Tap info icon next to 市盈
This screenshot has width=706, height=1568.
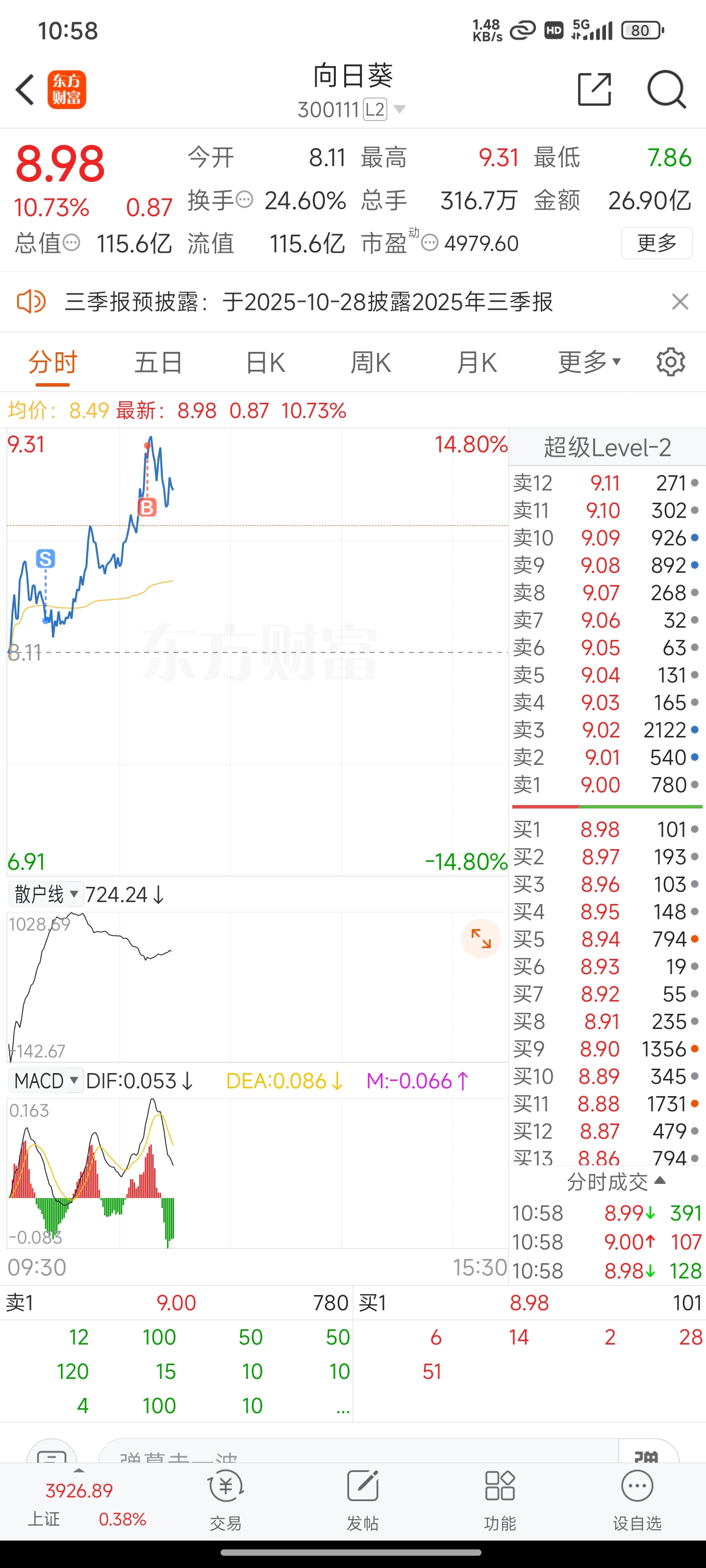429,243
